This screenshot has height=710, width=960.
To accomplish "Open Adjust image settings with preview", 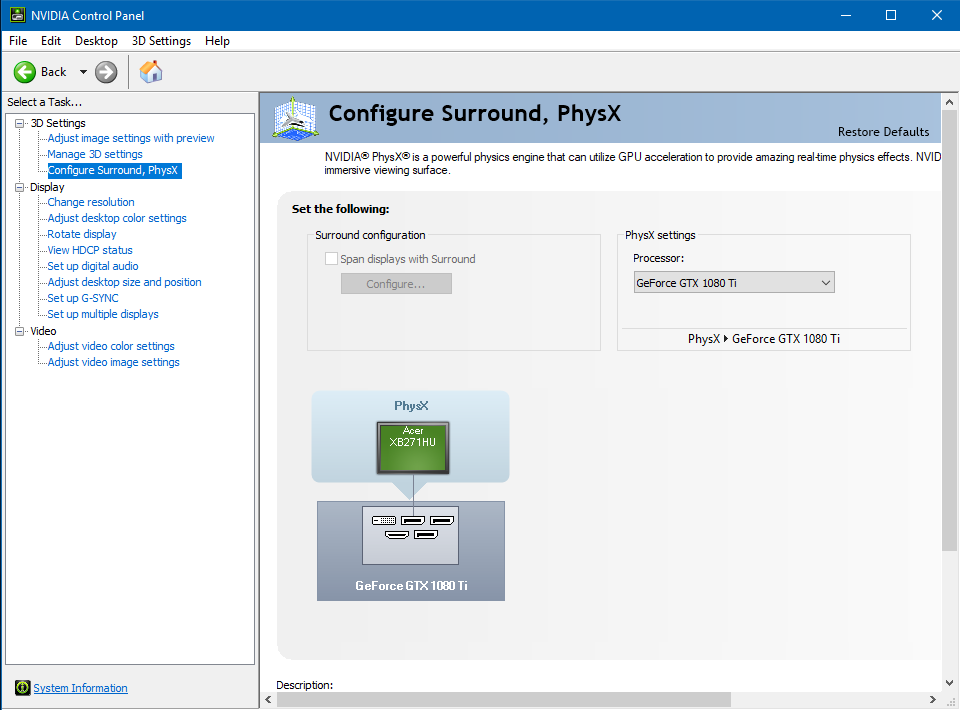I will click(x=131, y=138).
